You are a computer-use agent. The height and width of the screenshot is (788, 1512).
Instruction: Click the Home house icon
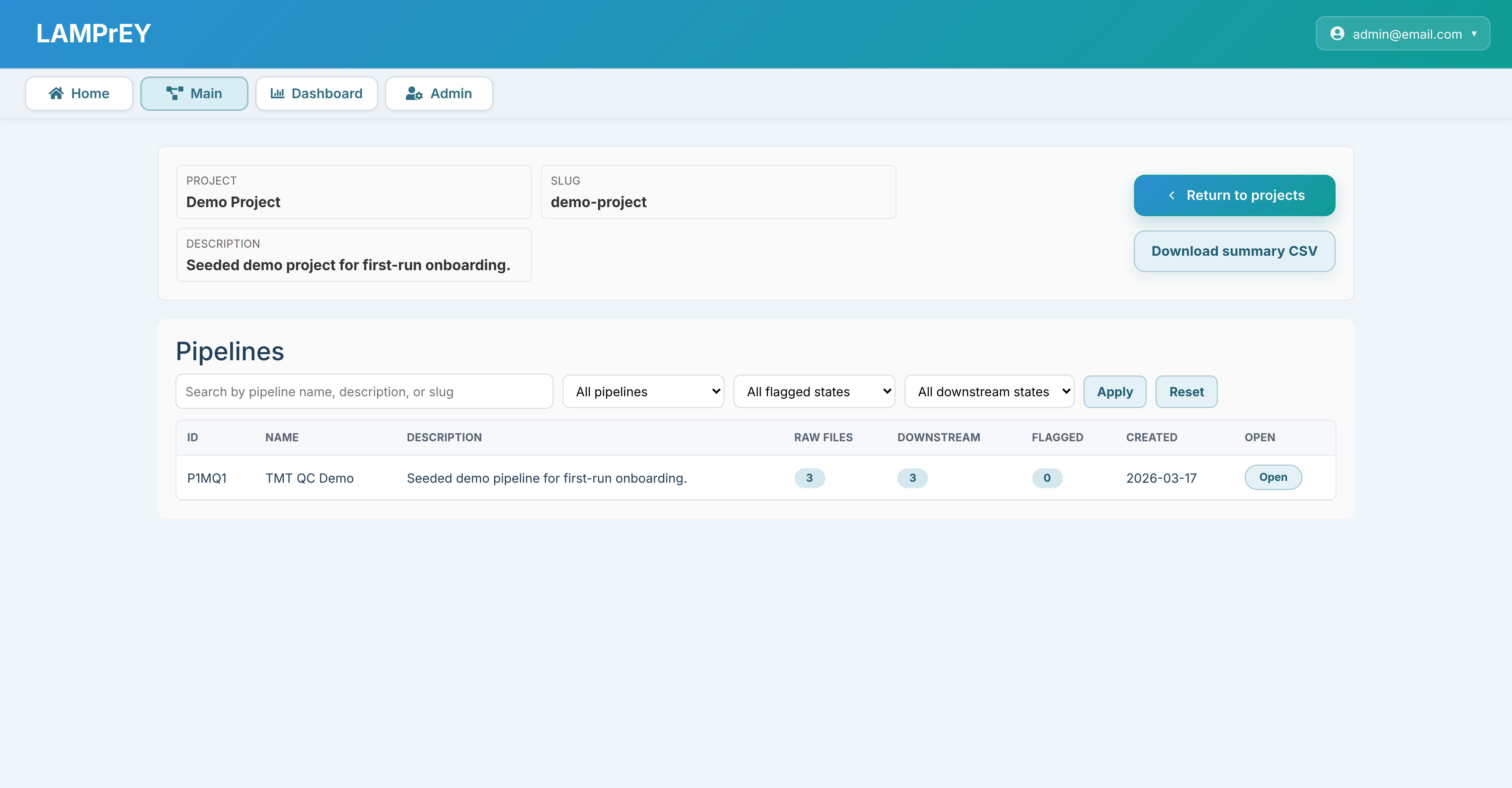click(x=56, y=93)
